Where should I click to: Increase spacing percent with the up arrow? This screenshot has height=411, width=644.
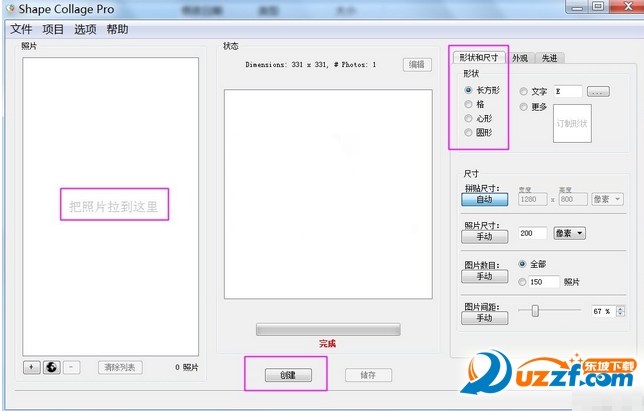coord(621,308)
